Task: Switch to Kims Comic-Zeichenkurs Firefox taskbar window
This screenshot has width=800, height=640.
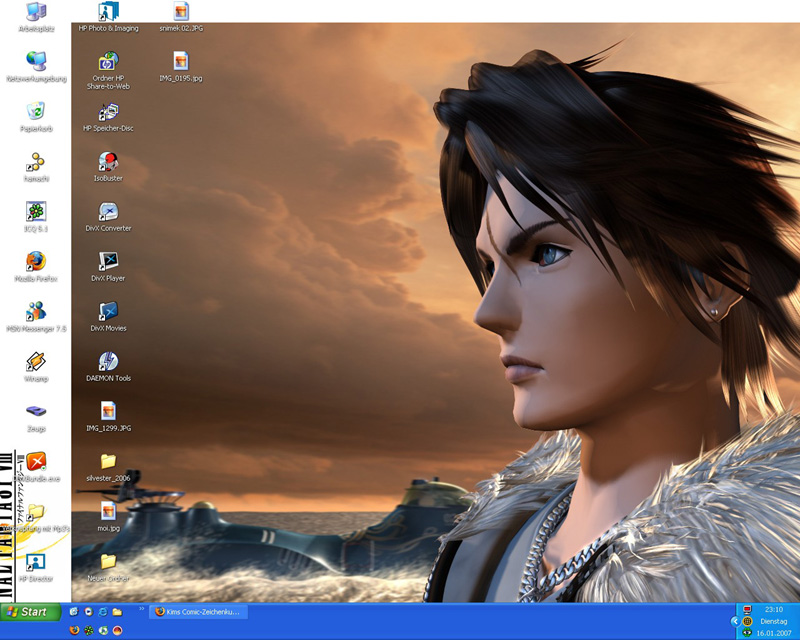Action: pyautogui.click(x=197, y=611)
